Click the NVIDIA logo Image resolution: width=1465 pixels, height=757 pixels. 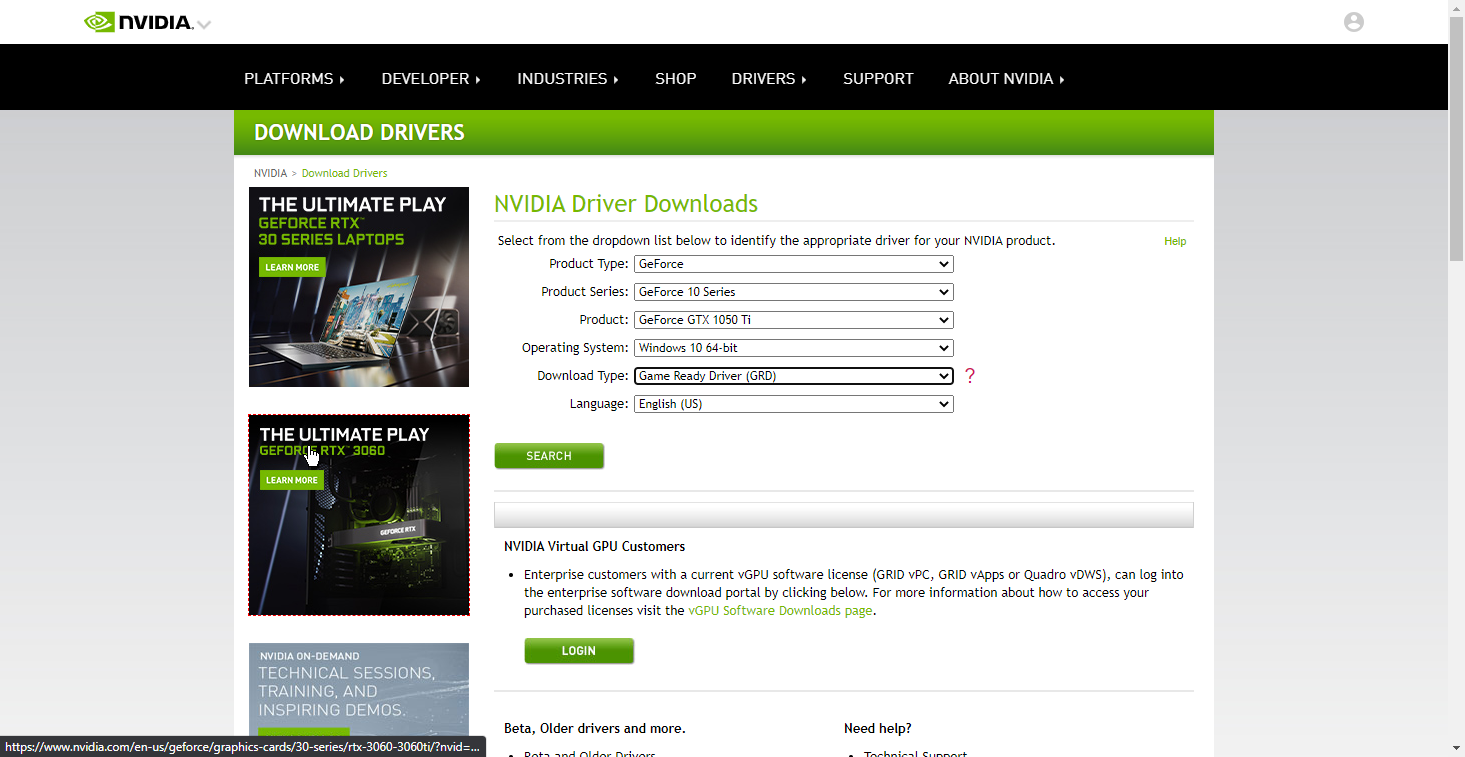tap(138, 22)
